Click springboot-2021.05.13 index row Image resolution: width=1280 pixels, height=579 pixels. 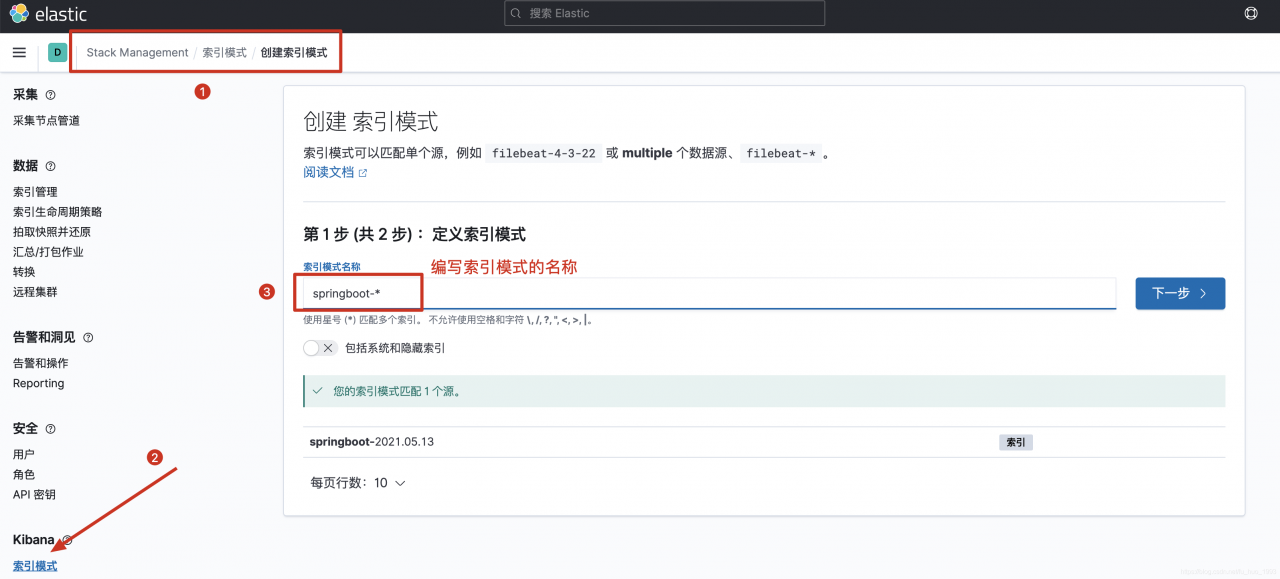764,442
